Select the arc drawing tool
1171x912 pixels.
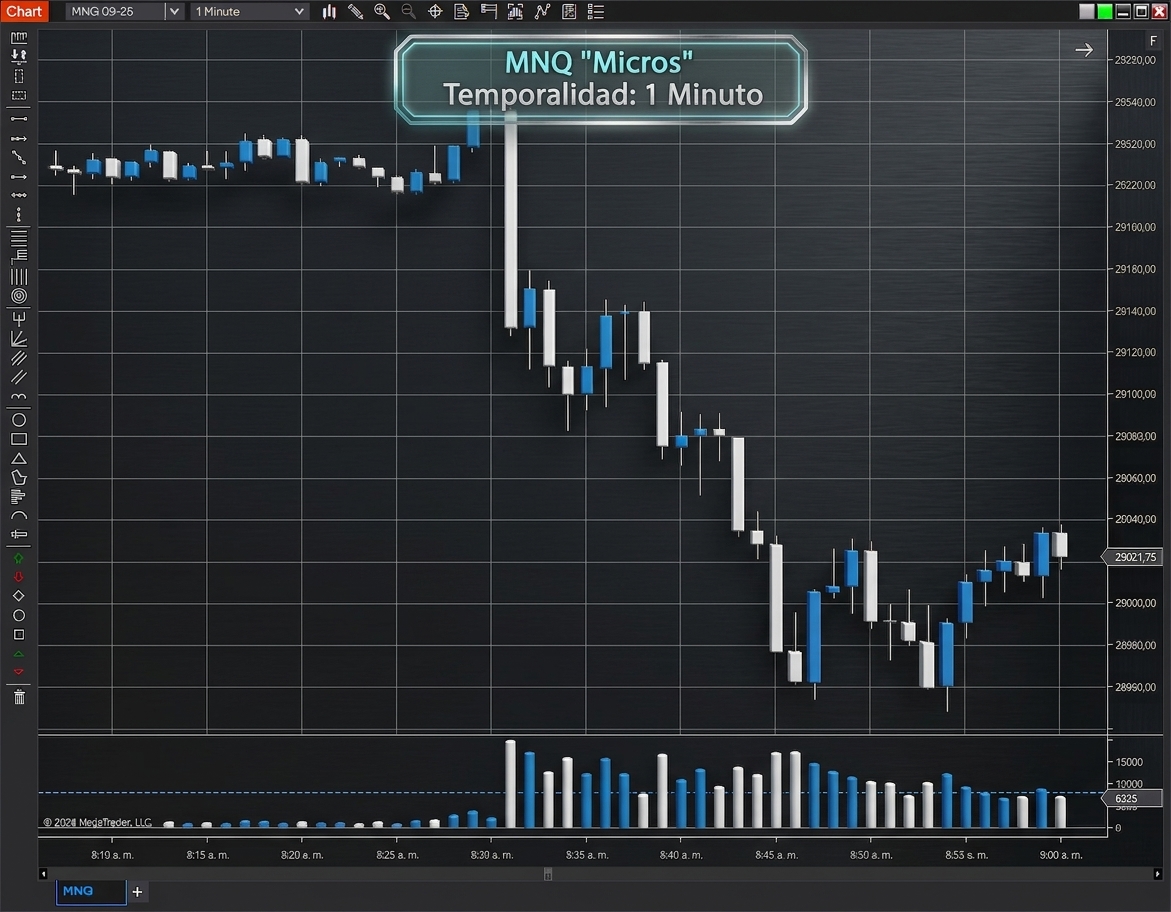pyautogui.click(x=19, y=515)
